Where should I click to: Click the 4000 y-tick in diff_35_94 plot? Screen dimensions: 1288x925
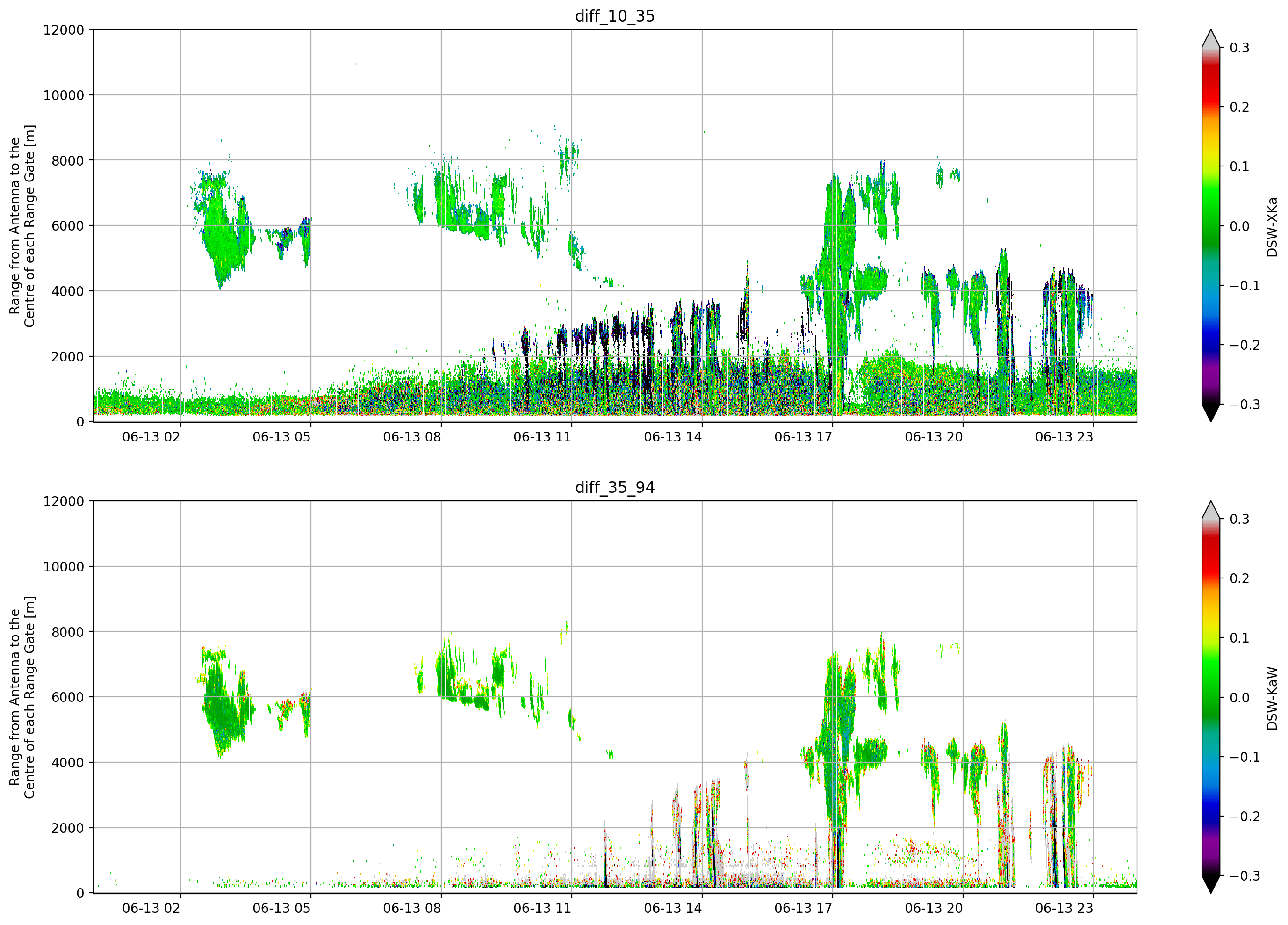pyautogui.click(x=68, y=763)
